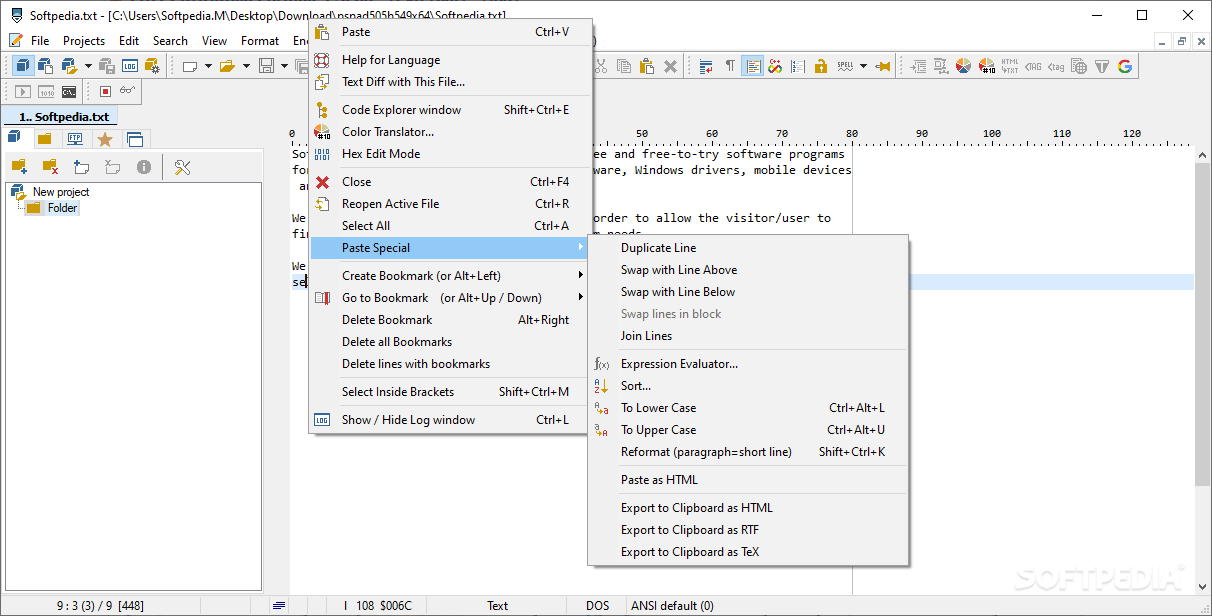Screen dimensions: 1212x616
Task: Toggle the project panel cube button
Action: [x=22, y=66]
